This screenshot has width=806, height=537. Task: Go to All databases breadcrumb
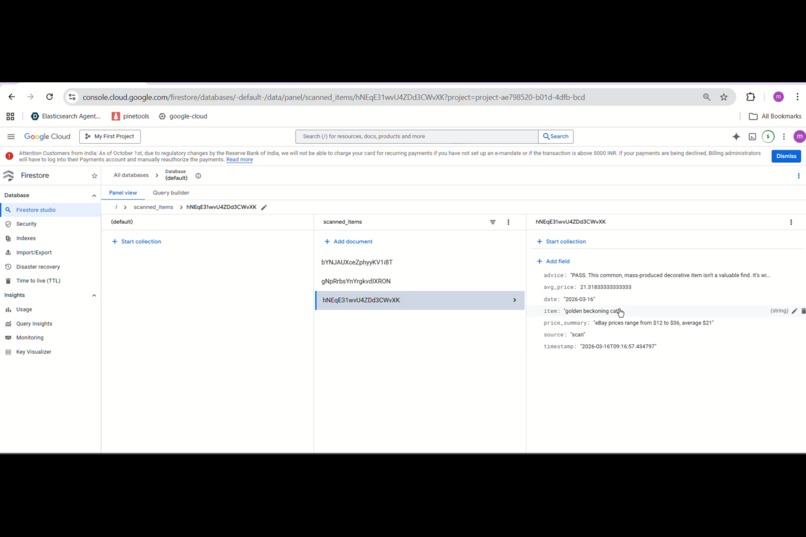[131, 175]
